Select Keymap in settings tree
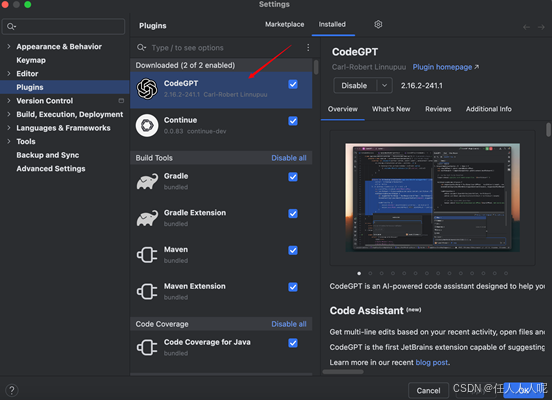The image size is (552, 400). (x=31, y=60)
